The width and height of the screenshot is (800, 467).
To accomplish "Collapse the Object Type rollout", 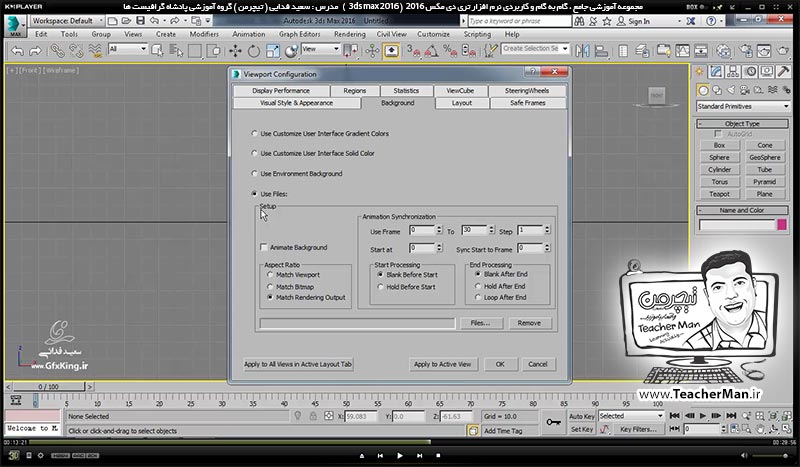I will pyautogui.click(x=742, y=124).
